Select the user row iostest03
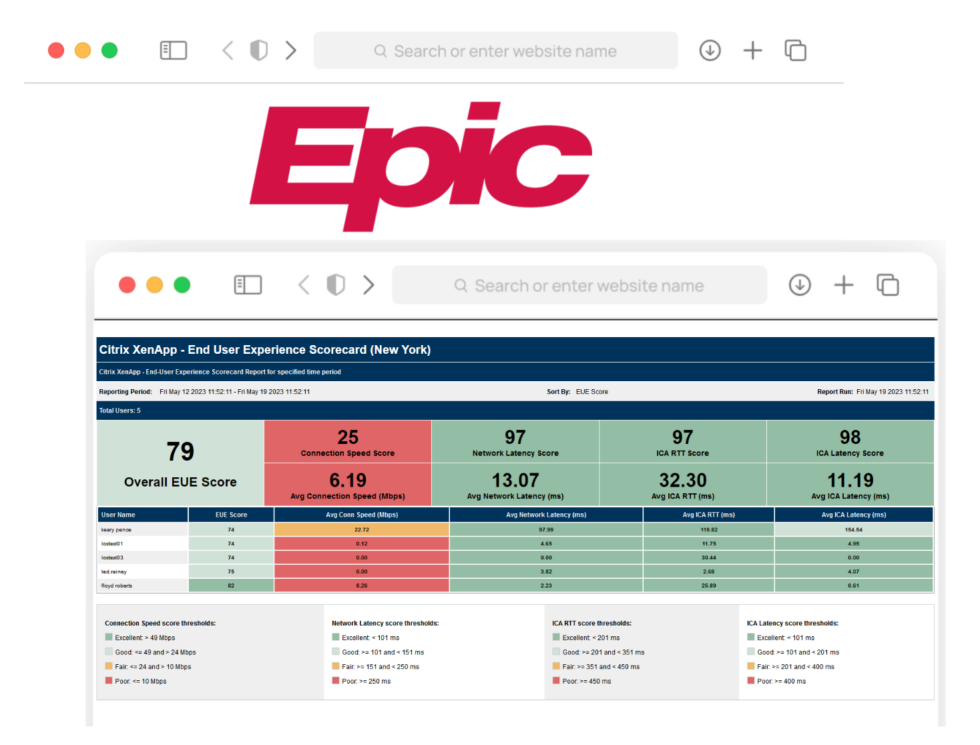This screenshot has height=745, width=980. click(515, 558)
